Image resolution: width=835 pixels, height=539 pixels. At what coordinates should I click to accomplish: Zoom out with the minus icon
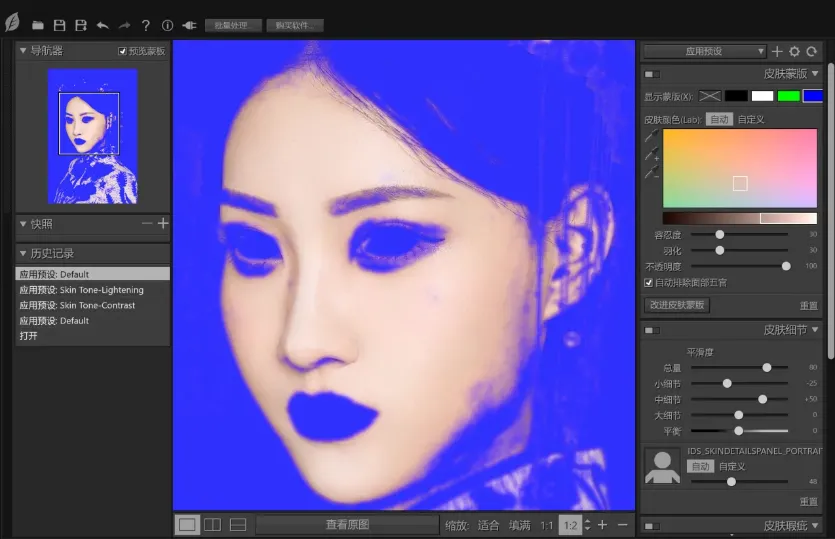tap(622, 525)
